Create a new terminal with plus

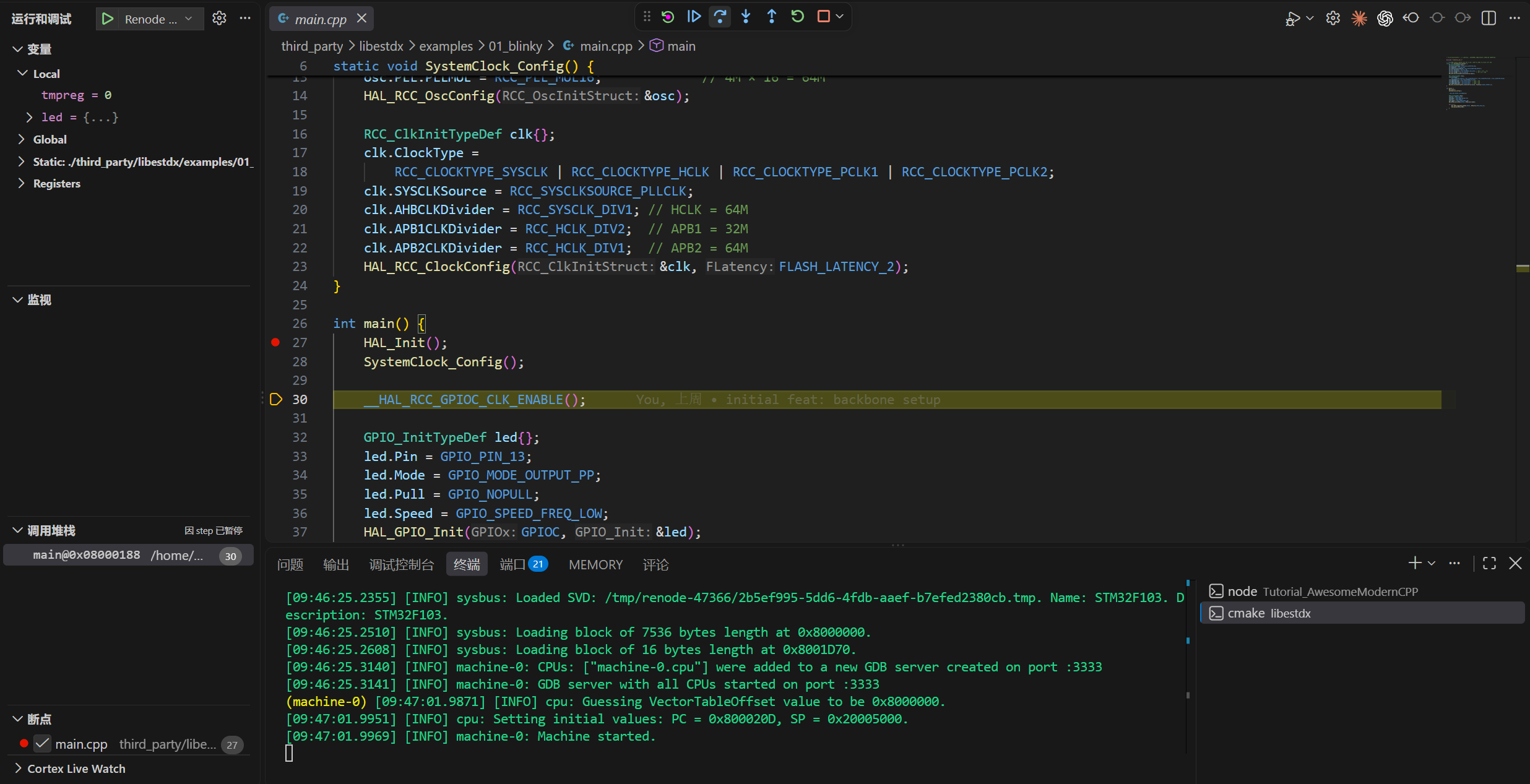(x=1414, y=563)
